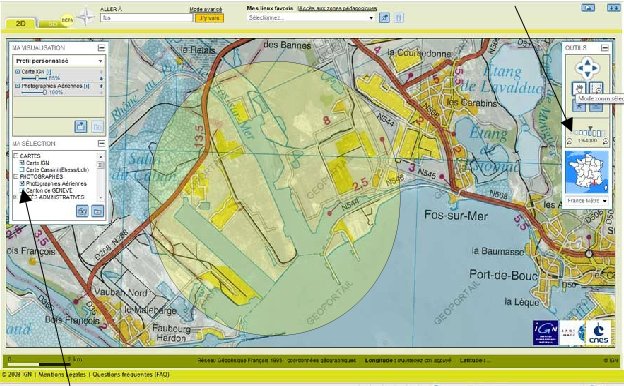Click the pin icon beside favorites dropdown
Viewport: 624px width, 386px height.
pos(384,18)
